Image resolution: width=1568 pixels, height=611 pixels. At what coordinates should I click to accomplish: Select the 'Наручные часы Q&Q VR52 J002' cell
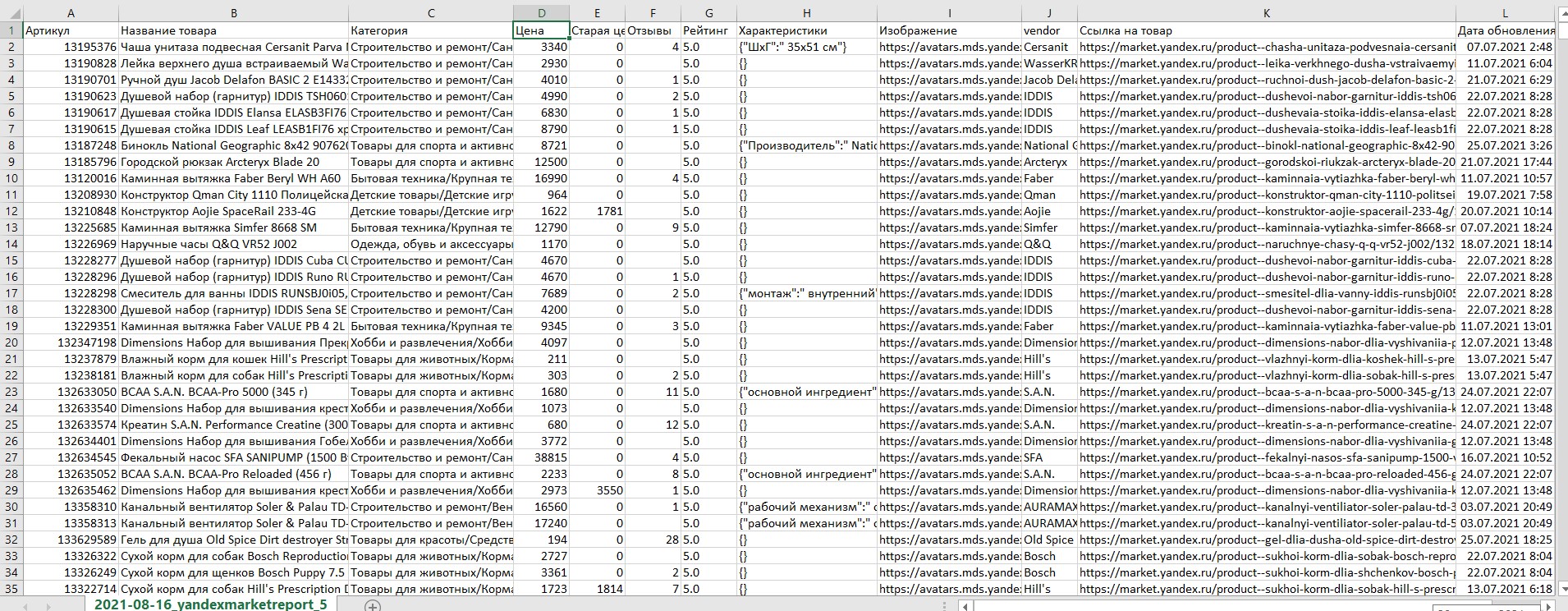(x=234, y=244)
